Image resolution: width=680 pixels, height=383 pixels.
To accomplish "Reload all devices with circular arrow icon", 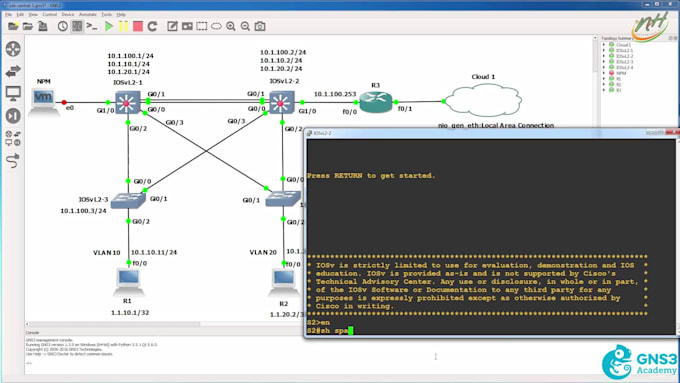I will (152, 26).
